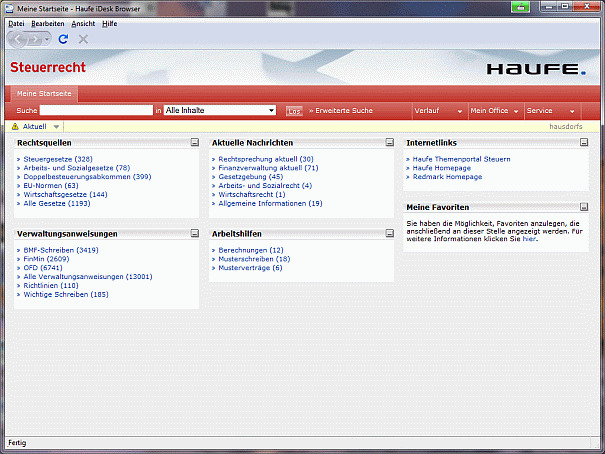Click the Steuerrecht heading
605x454 pixels.
coord(48,67)
